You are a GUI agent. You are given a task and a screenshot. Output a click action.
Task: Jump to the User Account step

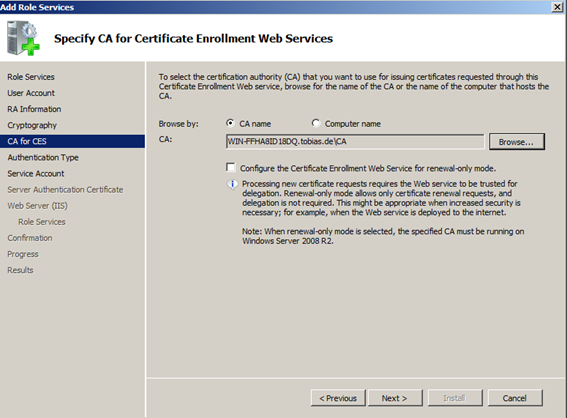point(31,93)
